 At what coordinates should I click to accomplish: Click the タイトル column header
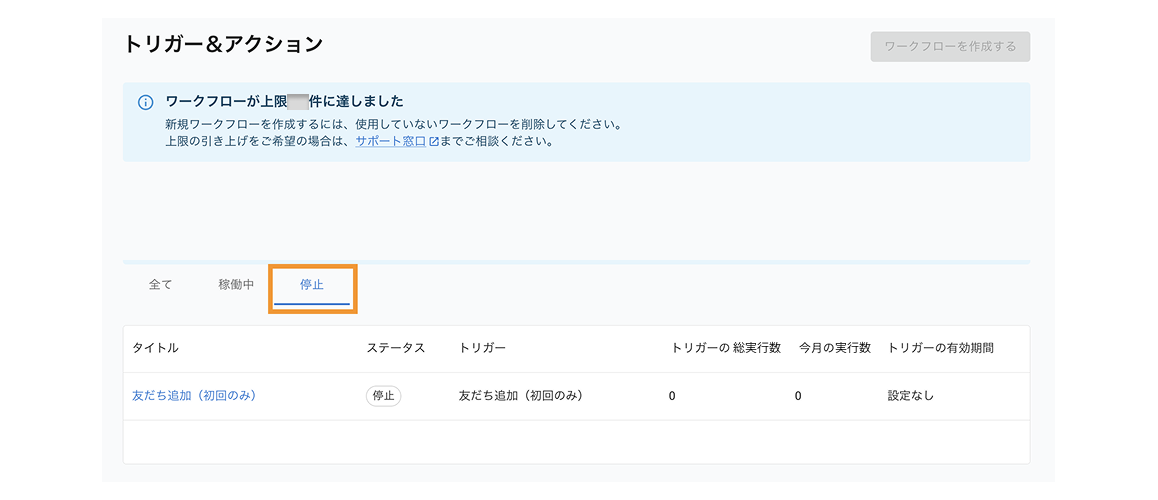tap(155, 348)
